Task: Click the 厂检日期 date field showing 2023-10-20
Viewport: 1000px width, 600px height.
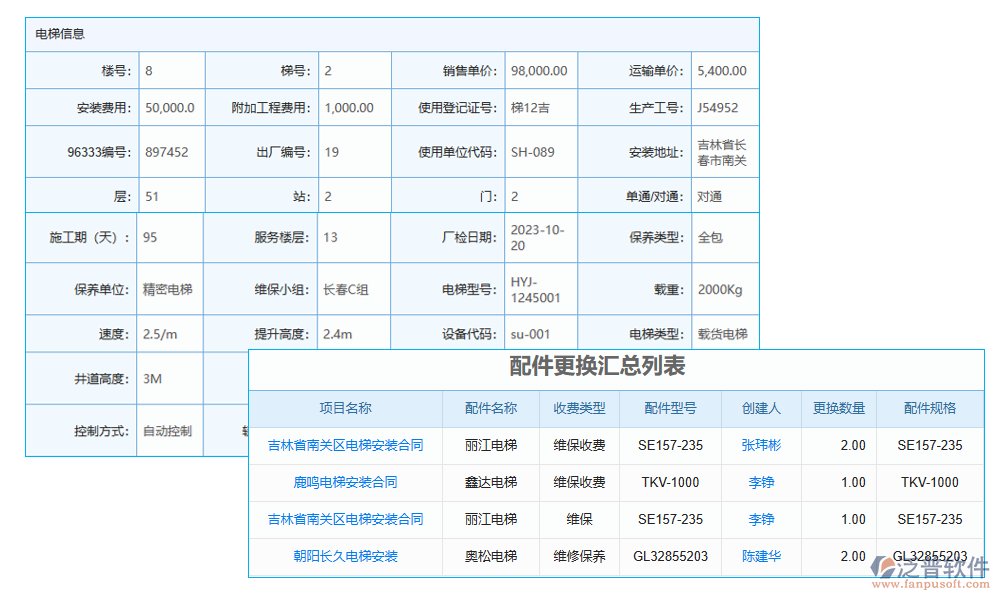Action: coord(540,238)
